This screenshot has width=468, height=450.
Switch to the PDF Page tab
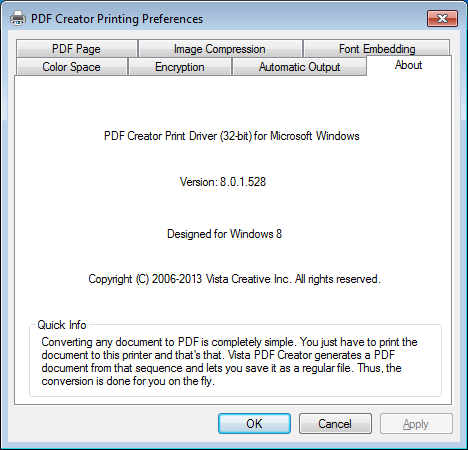tap(76, 49)
